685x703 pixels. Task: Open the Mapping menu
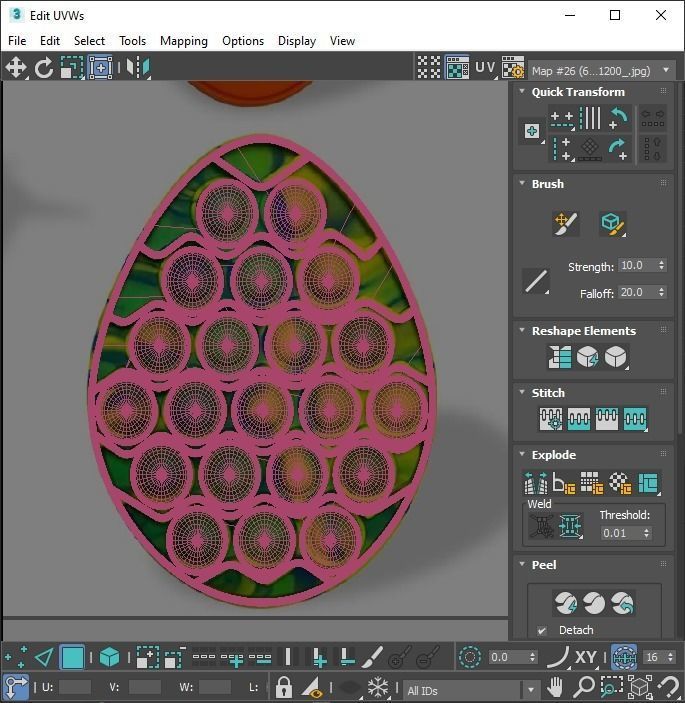coord(184,41)
